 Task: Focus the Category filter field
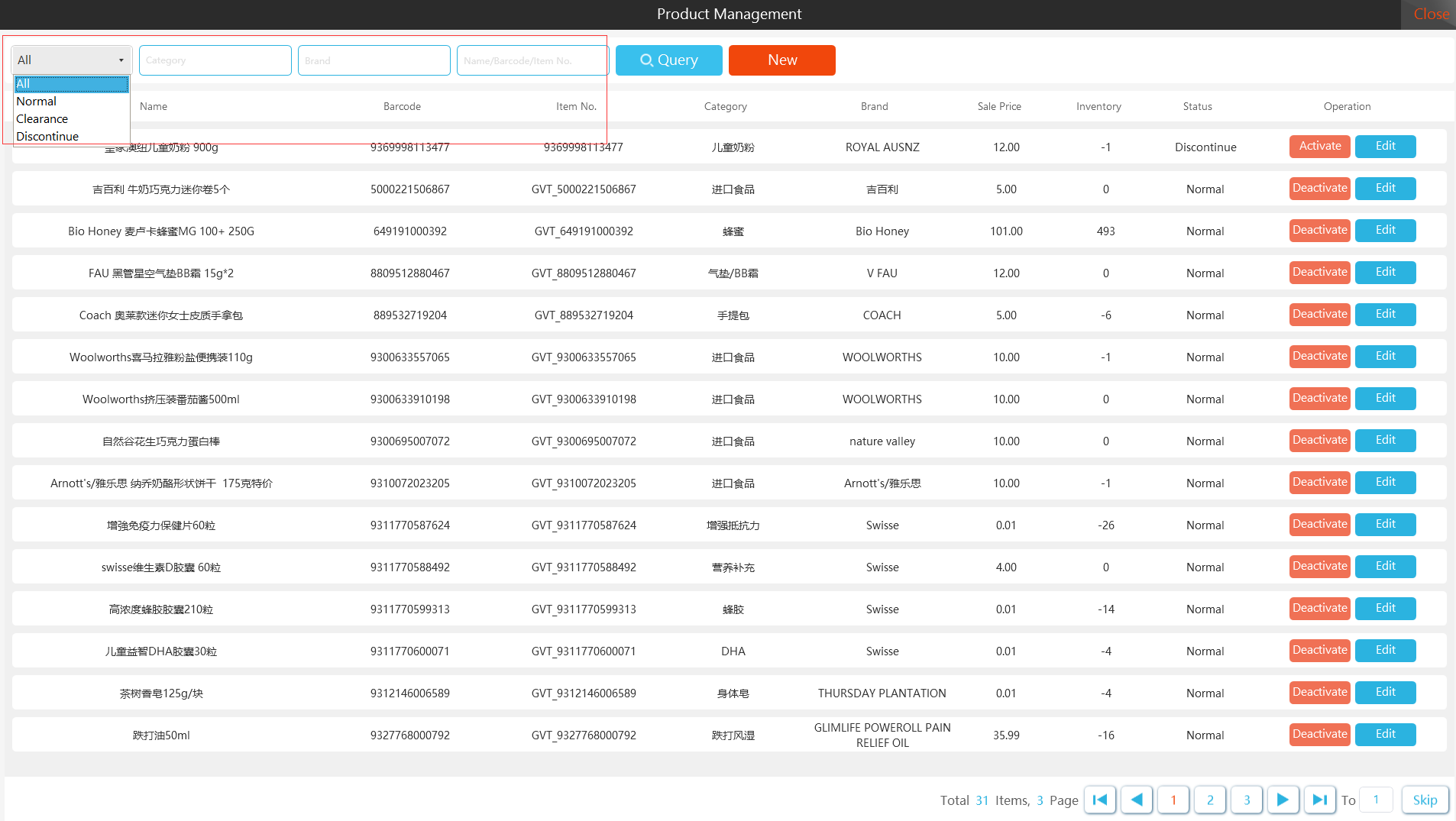[x=215, y=60]
